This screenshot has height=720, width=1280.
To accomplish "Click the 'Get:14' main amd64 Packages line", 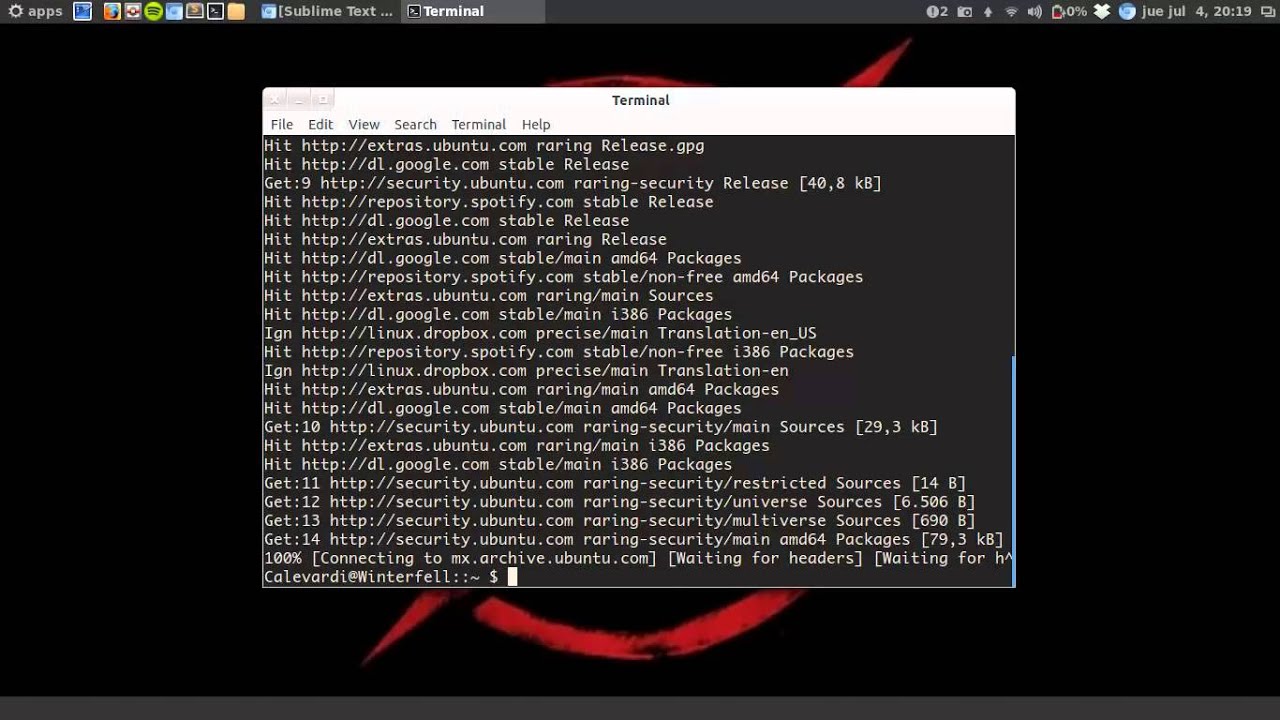I will pos(633,539).
